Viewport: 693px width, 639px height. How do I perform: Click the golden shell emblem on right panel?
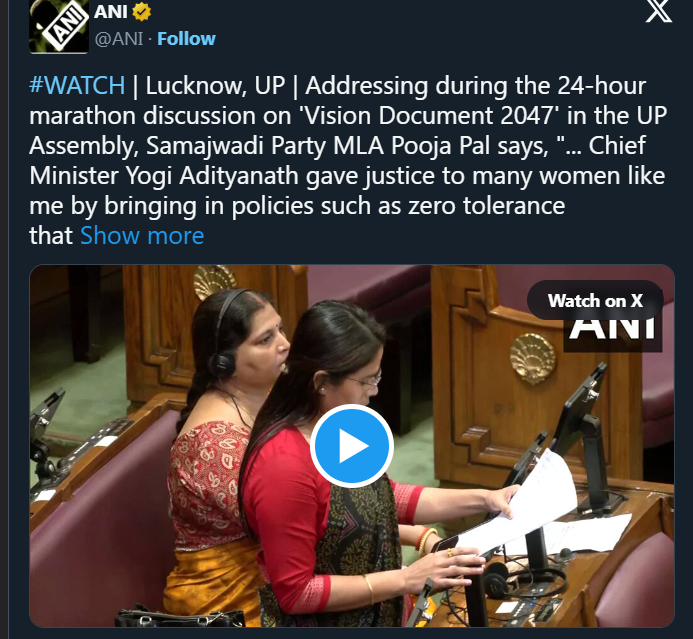tap(533, 358)
